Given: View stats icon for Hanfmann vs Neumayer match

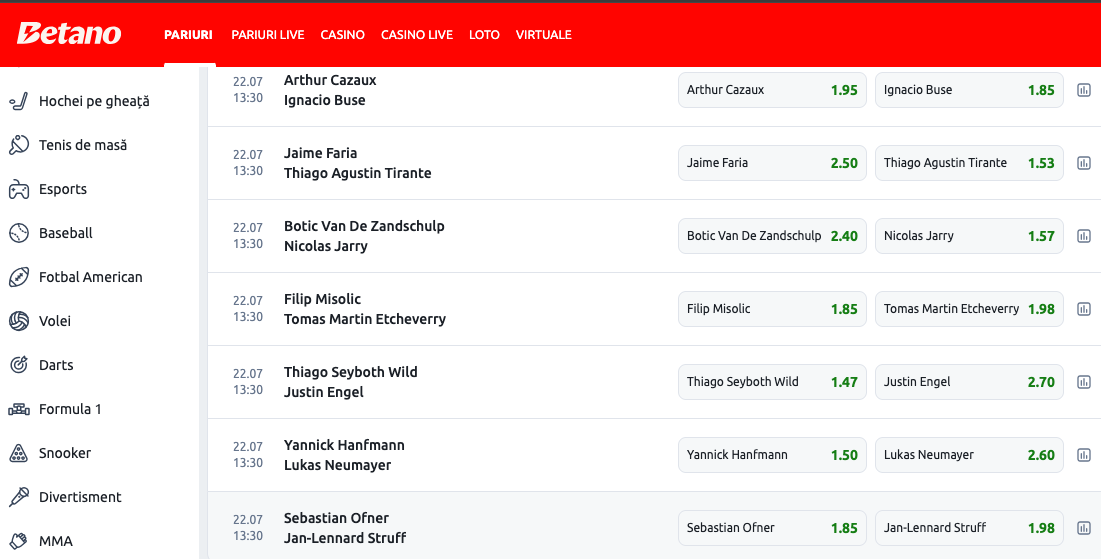Looking at the screenshot, I should click(1083, 455).
